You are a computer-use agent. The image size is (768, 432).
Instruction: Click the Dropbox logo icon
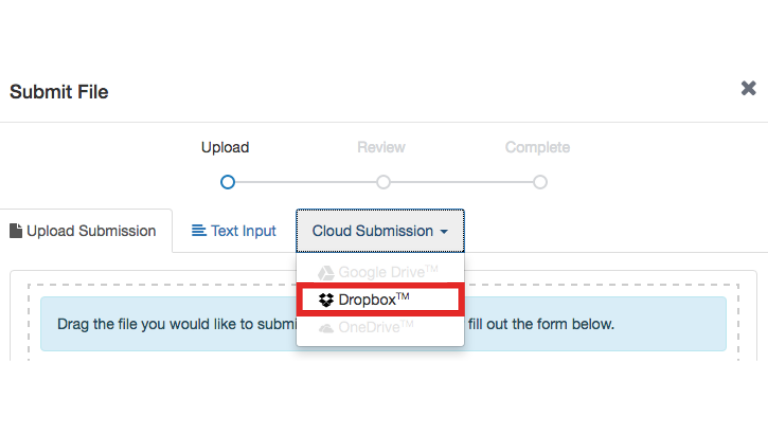tap(326, 299)
